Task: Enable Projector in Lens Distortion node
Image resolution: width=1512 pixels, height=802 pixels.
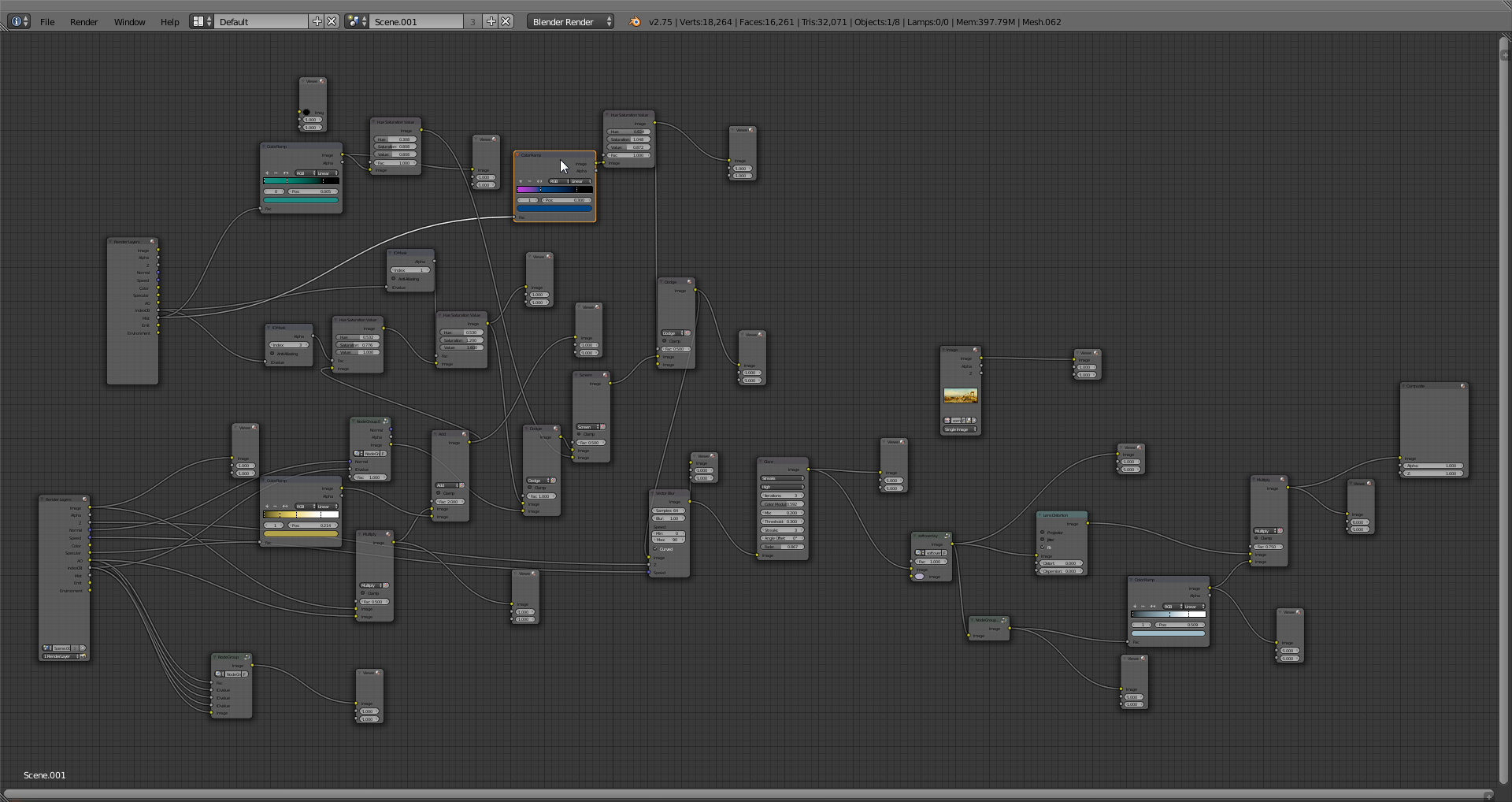Action: click(1043, 532)
